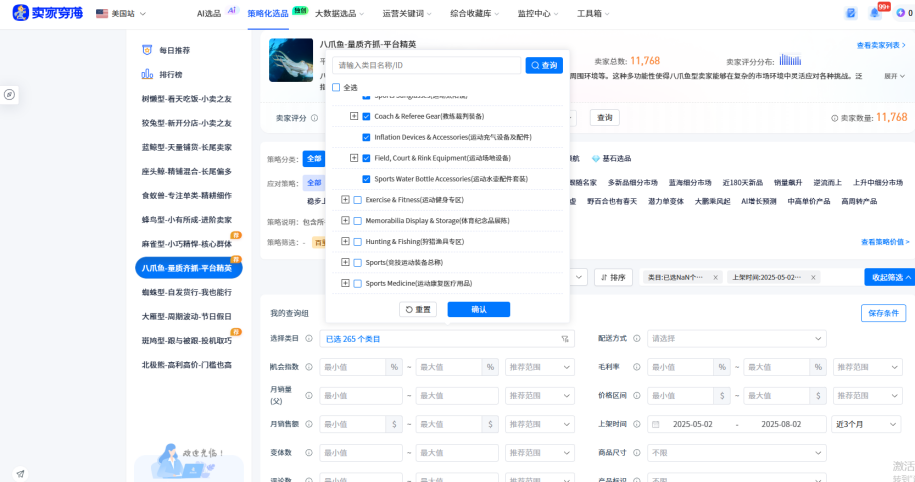This screenshot has height=482, width=915.
Task: Click the clear-filter icon in 已选 265 个类目 field
Action: click(565, 338)
